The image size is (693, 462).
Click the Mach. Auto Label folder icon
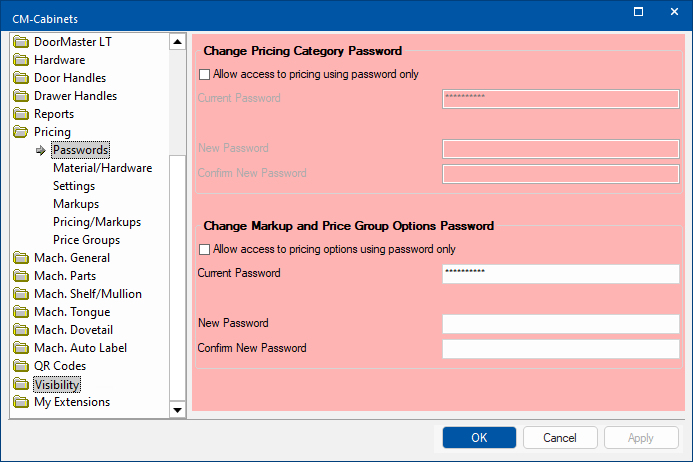(x=21, y=348)
